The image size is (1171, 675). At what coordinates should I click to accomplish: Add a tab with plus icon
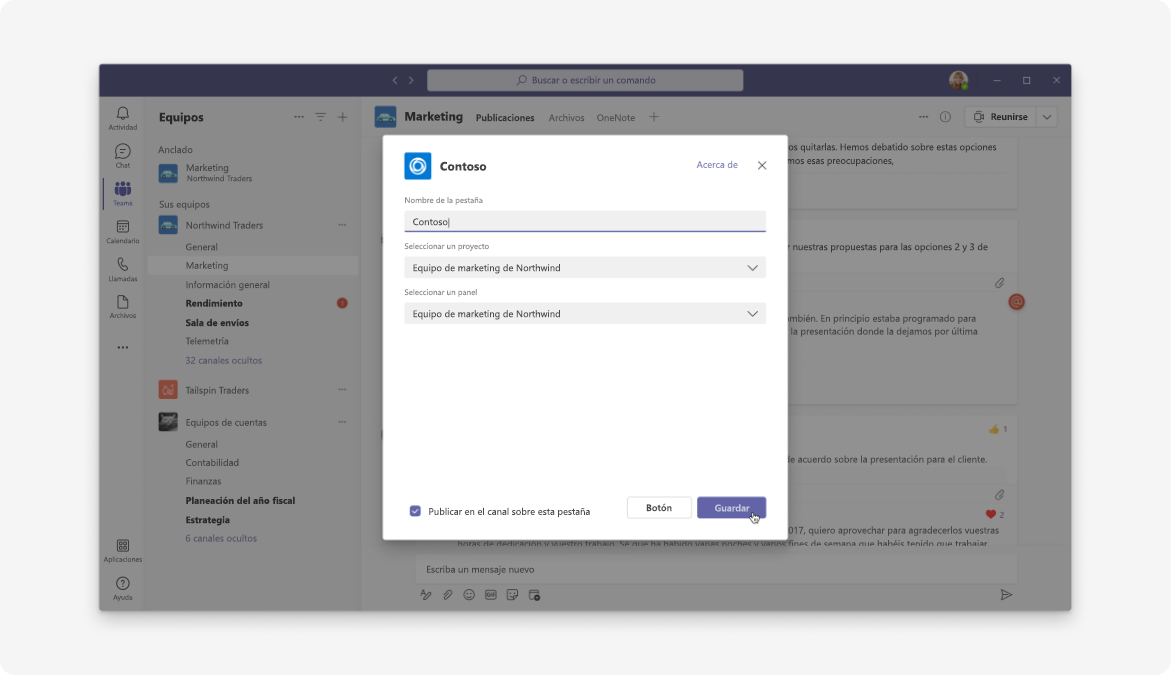pyautogui.click(x=653, y=117)
